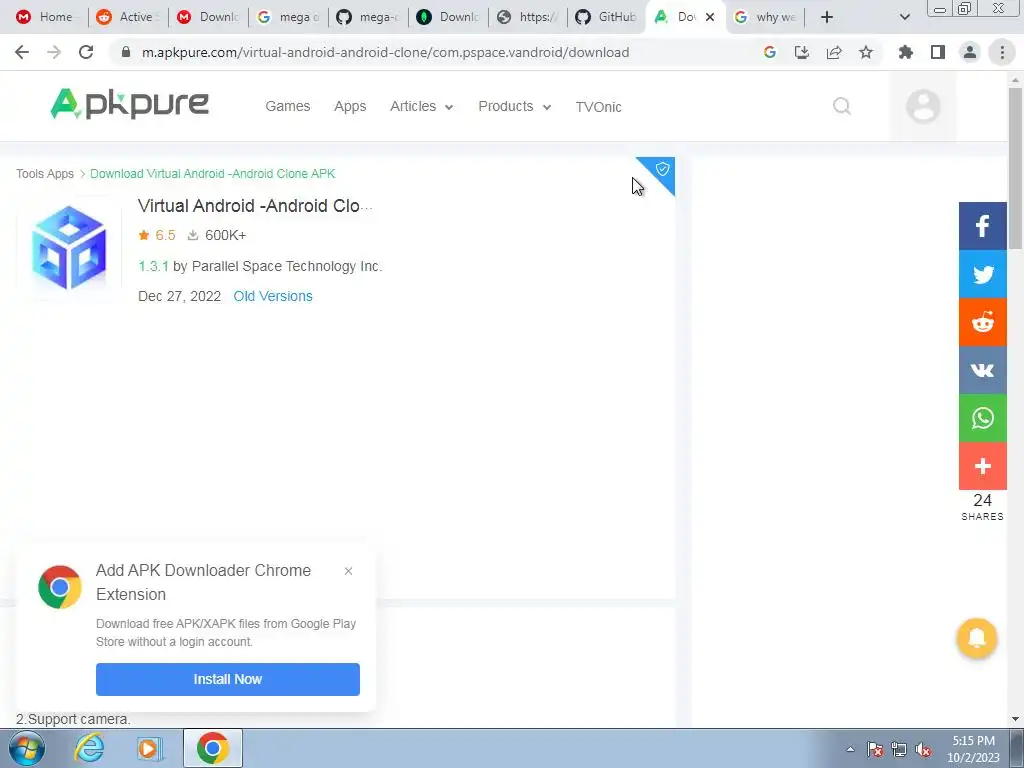Open the tab search dropdown arrow
This screenshot has width=1024, height=768.
point(904,17)
